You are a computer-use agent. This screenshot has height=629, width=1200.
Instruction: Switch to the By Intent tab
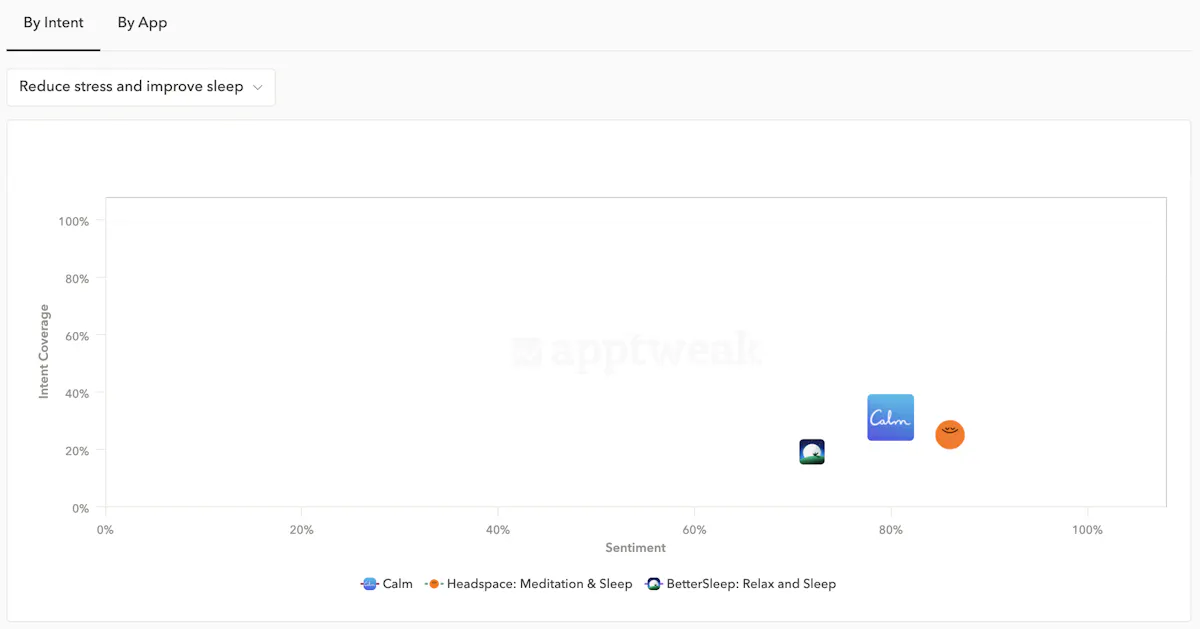tap(54, 23)
